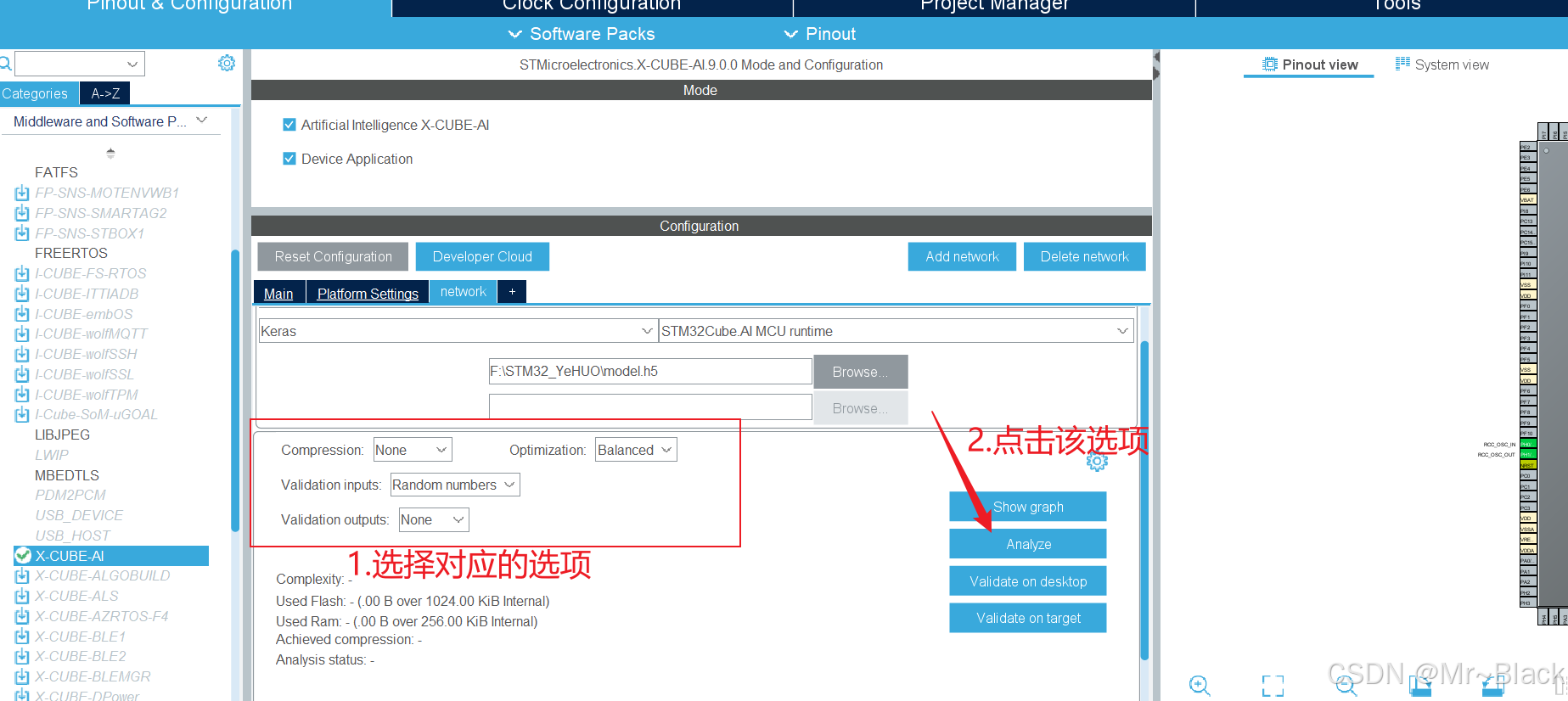Click the fit-to-screen icon in pinout view
The height and width of the screenshot is (701, 1568).
click(1273, 686)
